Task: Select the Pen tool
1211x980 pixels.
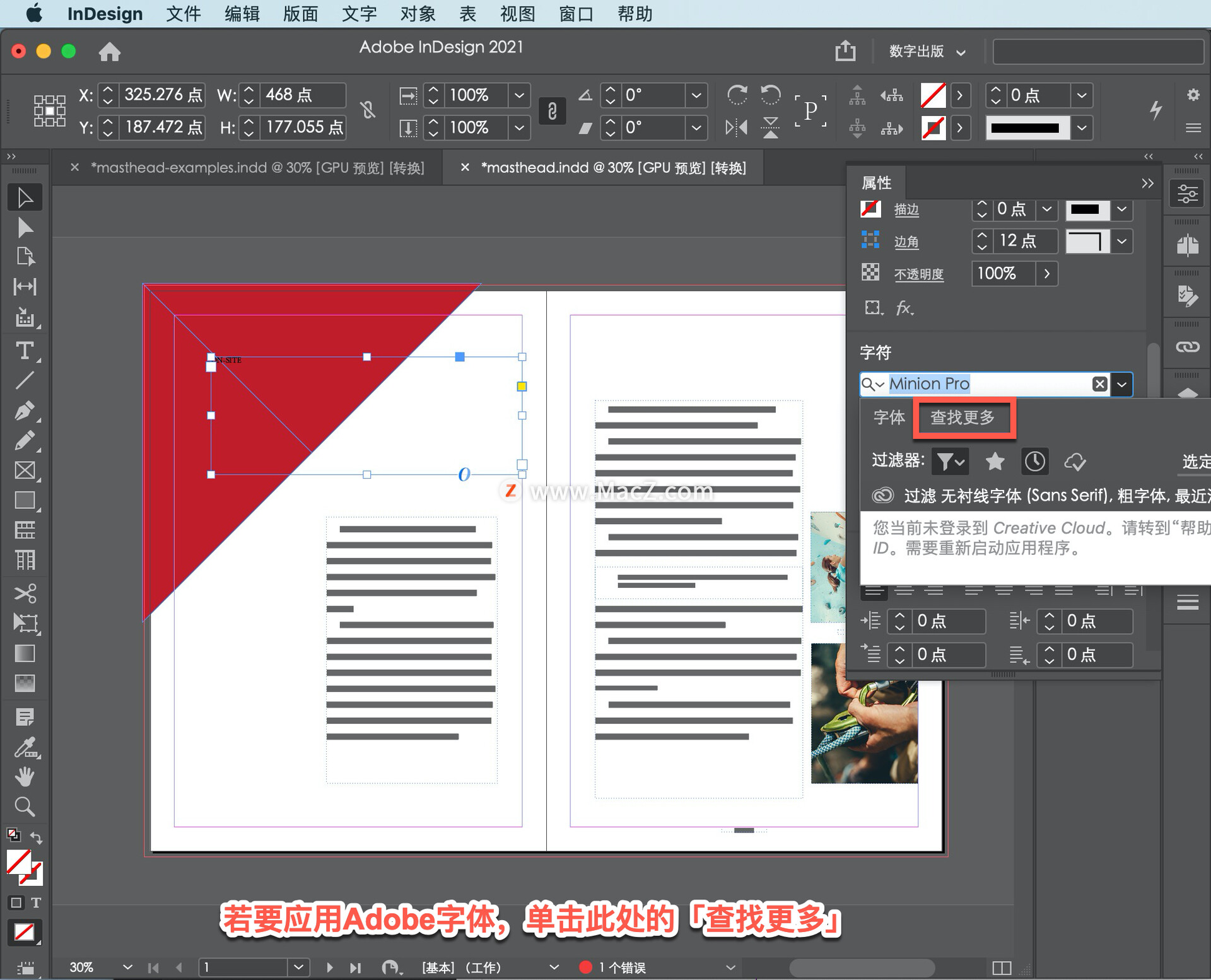Action: point(25,411)
